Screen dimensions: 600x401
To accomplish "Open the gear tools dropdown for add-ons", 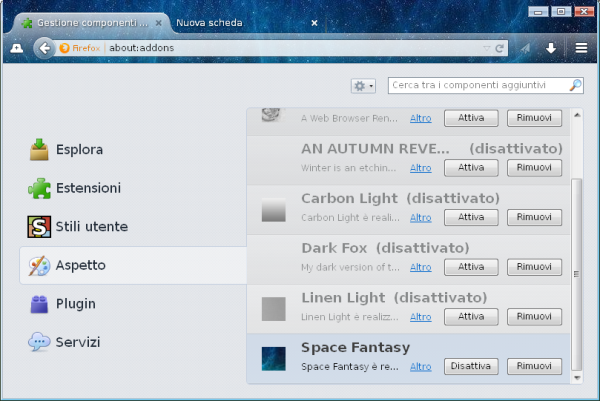I will pyautogui.click(x=363, y=86).
